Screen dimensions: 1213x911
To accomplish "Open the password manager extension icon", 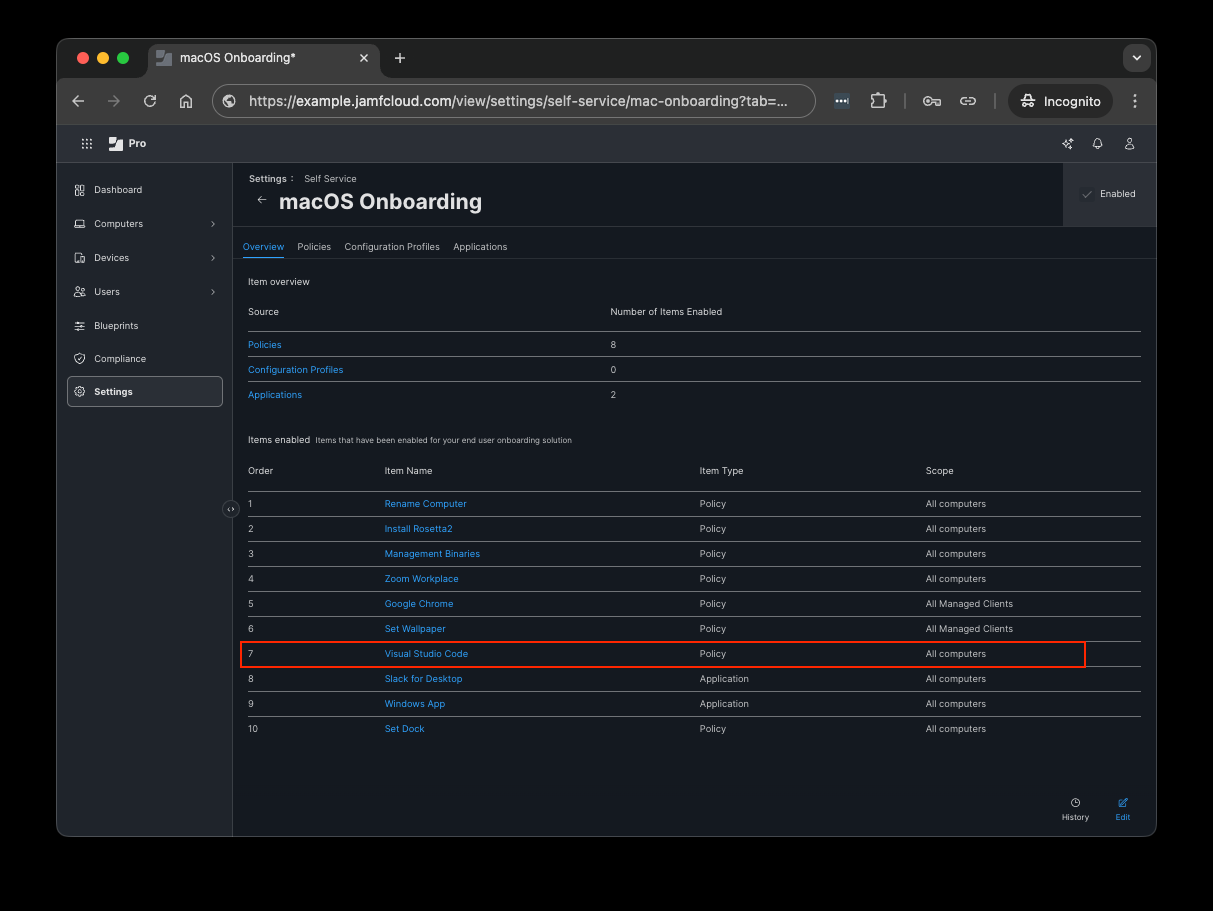I will 842,101.
